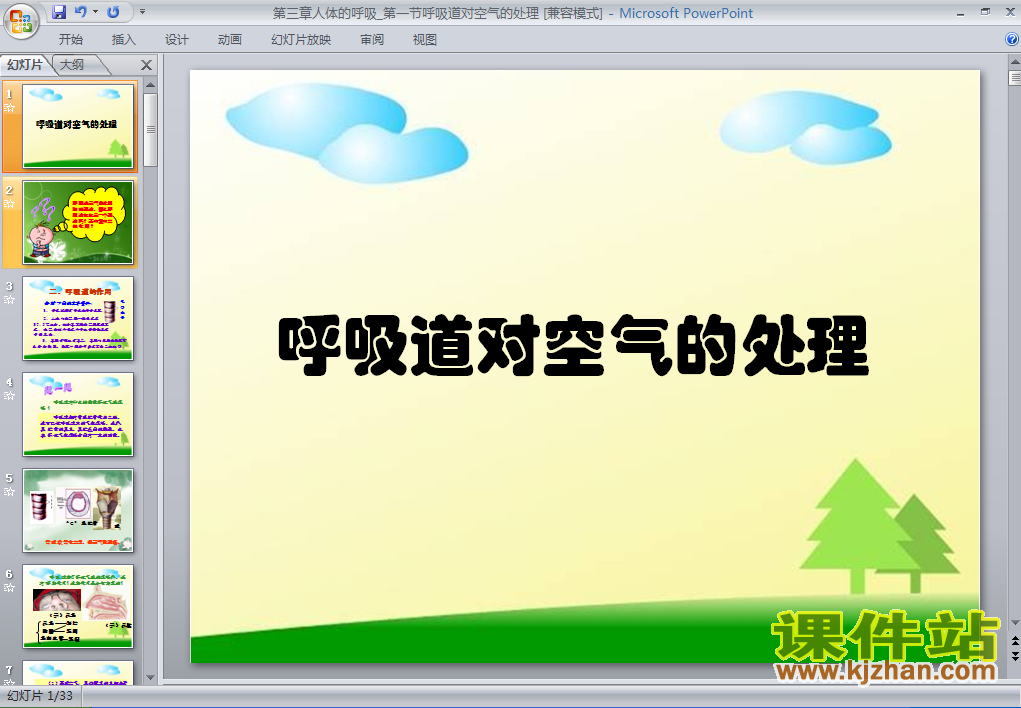Go to next slide double-arrow button

(x=1014, y=656)
